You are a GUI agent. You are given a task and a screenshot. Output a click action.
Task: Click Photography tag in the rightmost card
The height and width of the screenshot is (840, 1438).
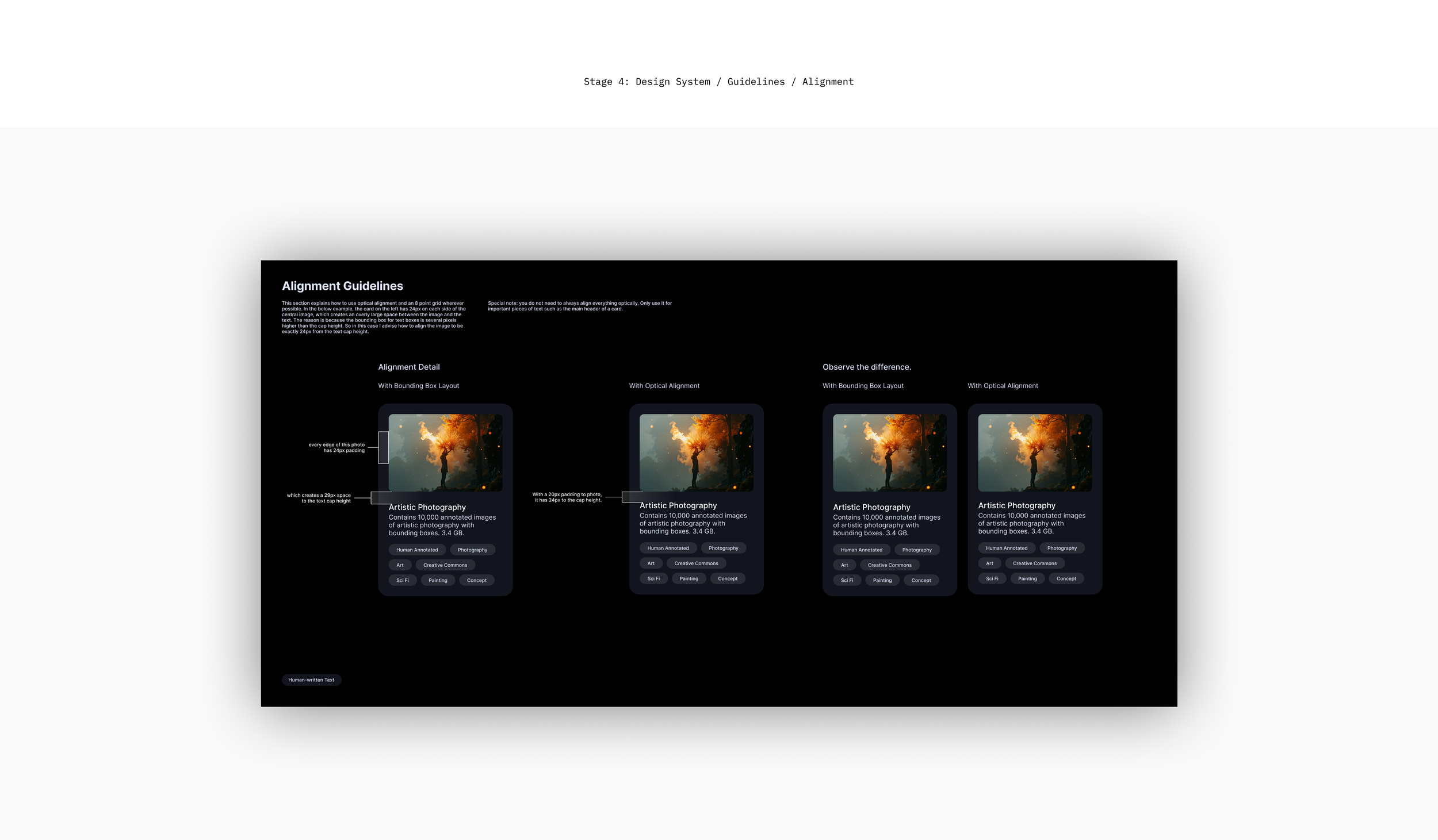click(x=1061, y=548)
